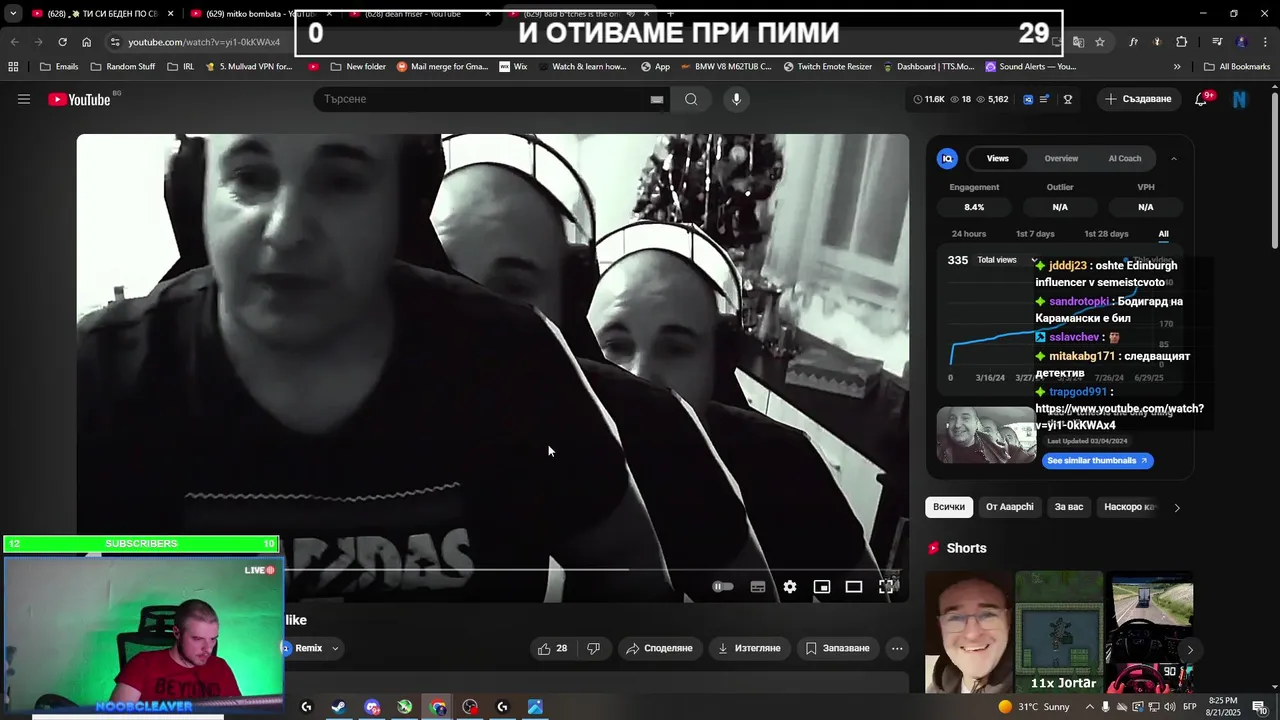Screen dimensions: 1280x720
Task: Switch to the Overview tab
Action: pos(1061,158)
